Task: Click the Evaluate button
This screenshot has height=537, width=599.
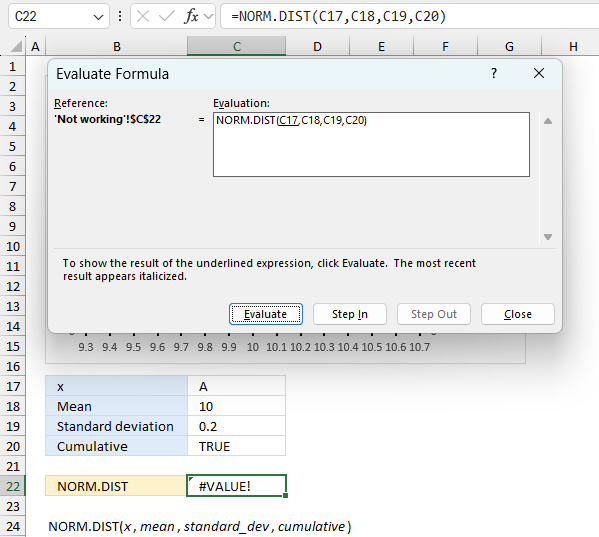Action: [x=266, y=314]
